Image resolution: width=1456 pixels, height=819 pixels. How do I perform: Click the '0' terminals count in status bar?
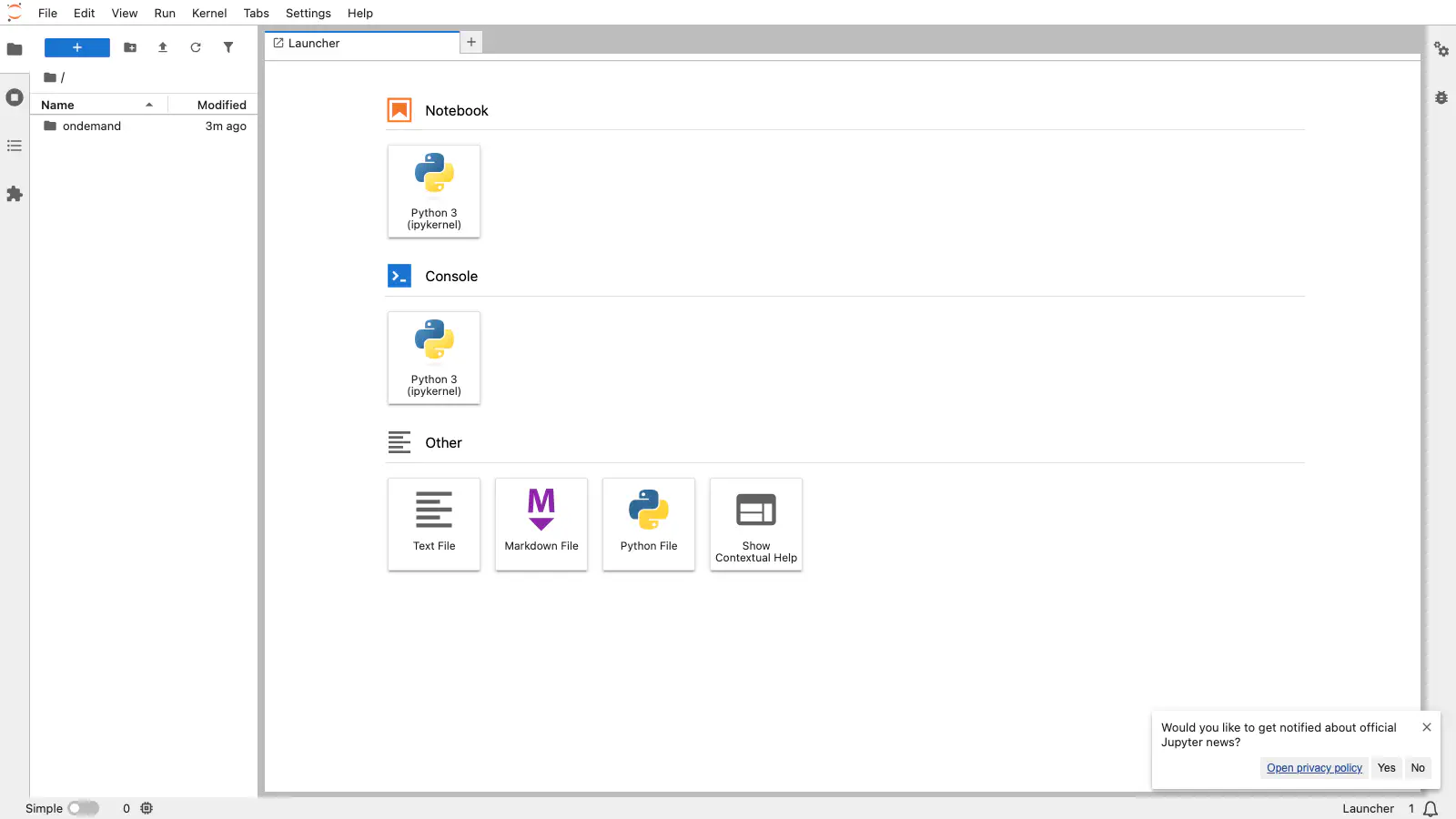[x=126, y=808]
